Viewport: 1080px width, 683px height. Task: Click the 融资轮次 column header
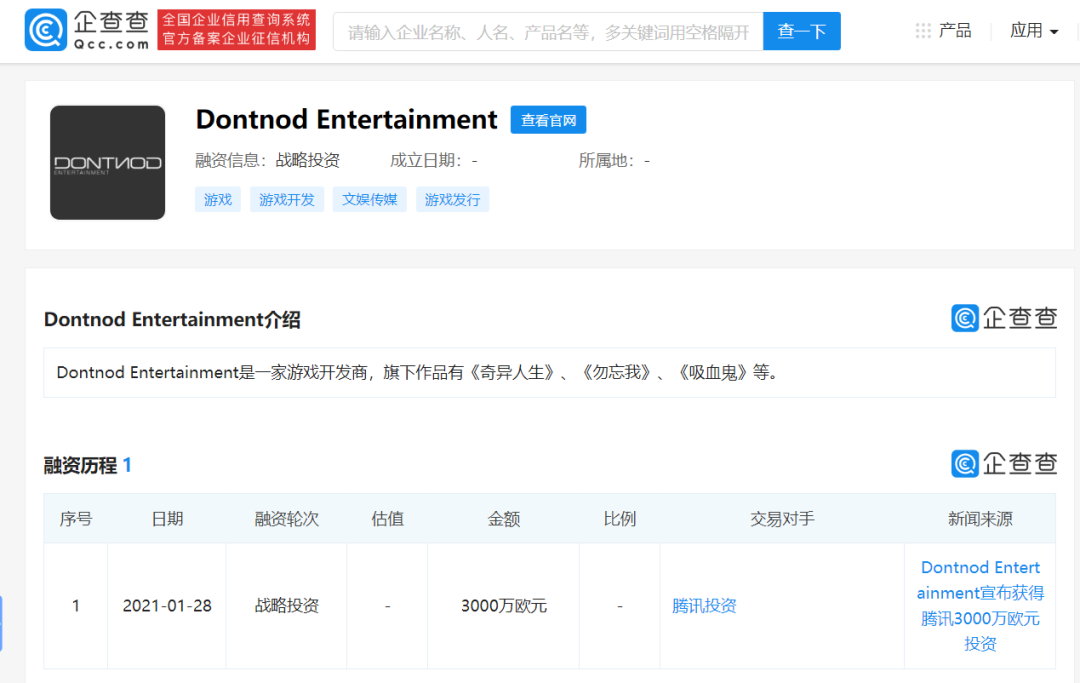[286, 519]
